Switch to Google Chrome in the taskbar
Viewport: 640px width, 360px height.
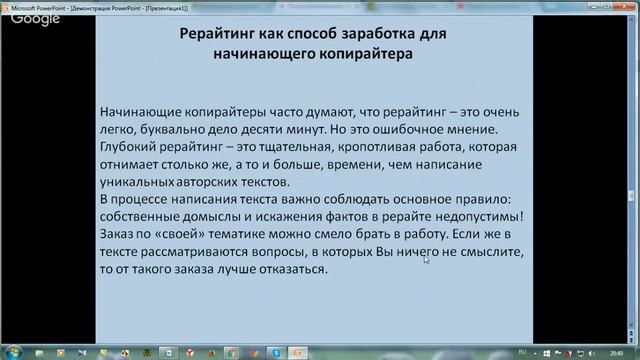click(231, 353)
